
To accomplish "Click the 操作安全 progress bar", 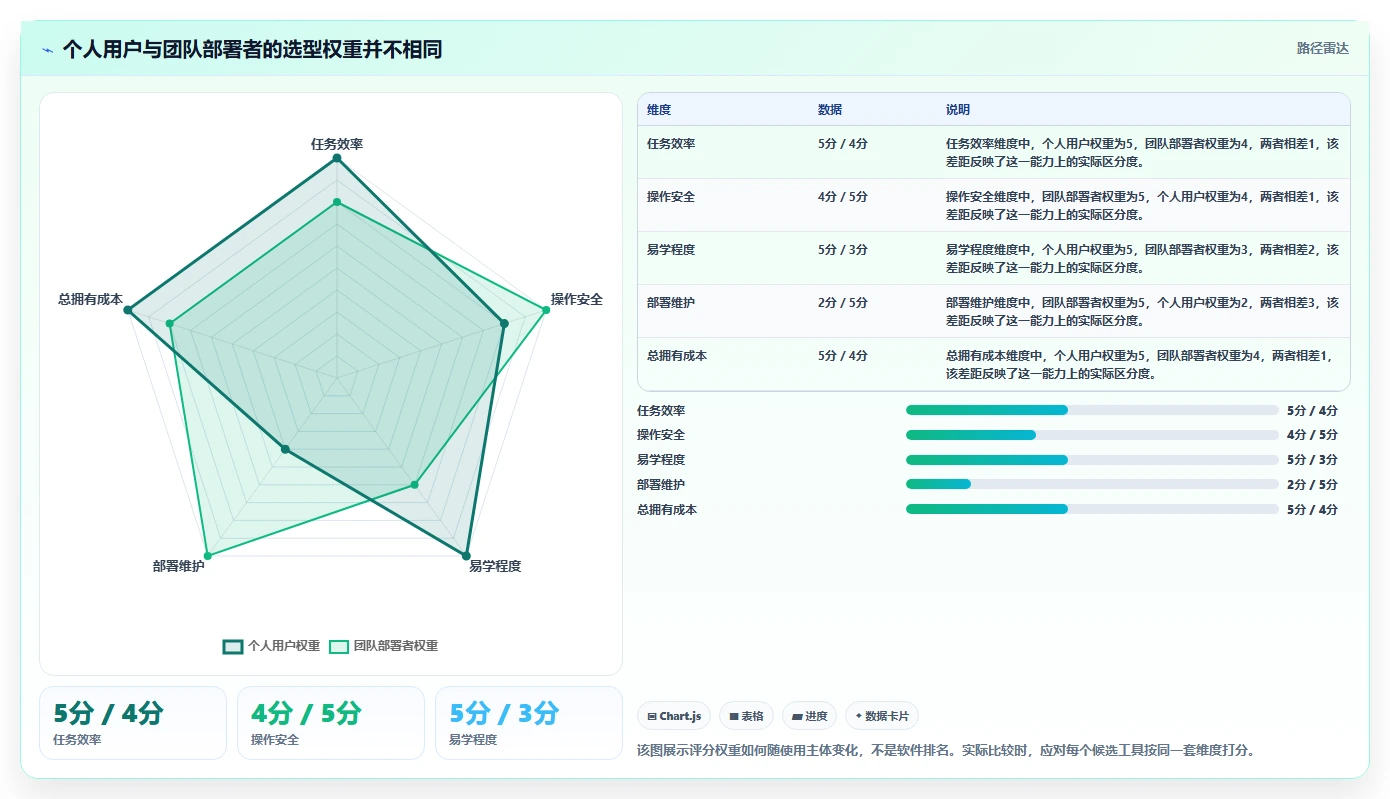I will coord(1092,435).
